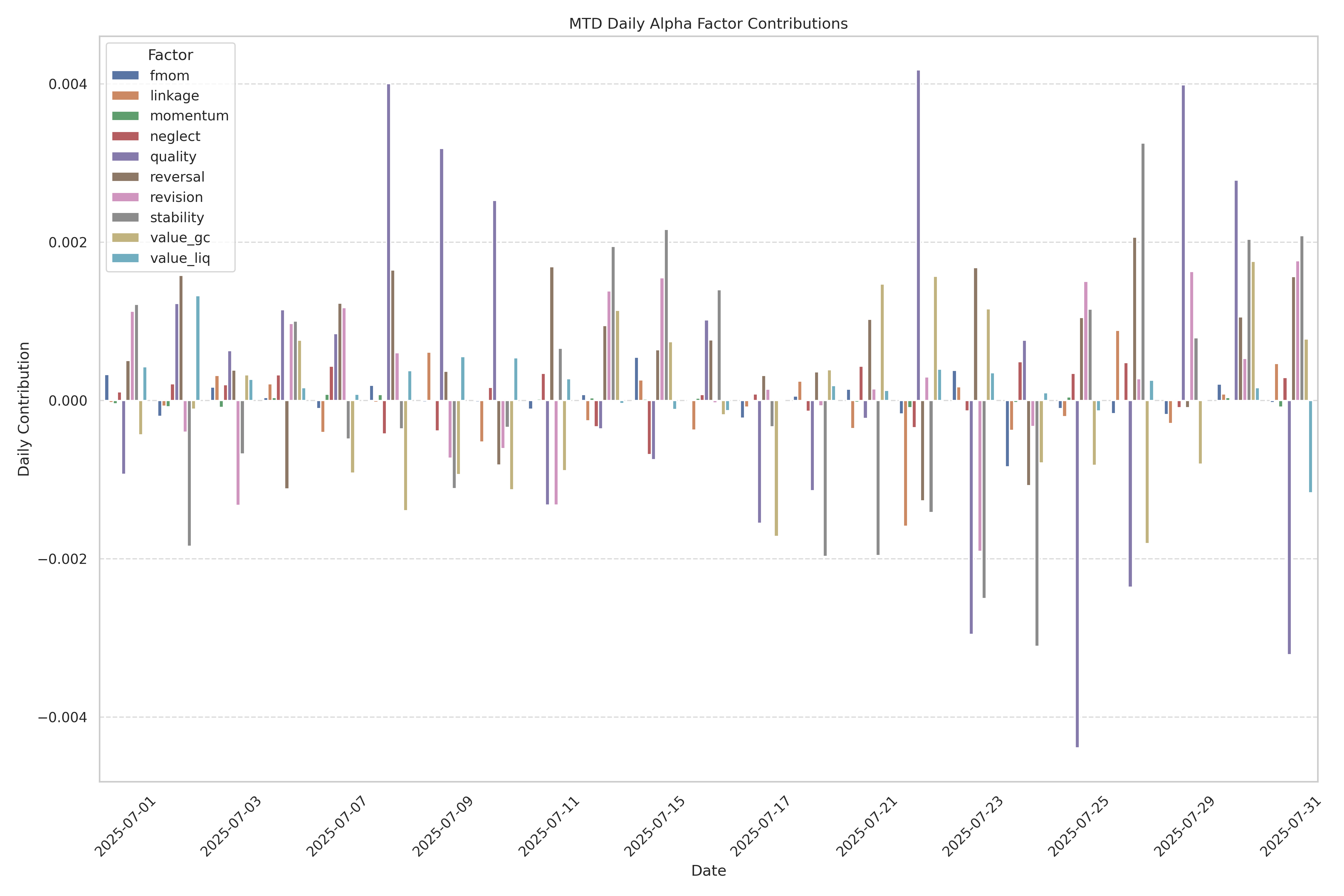The width and height of the screenshot is (1344, 896).
Task: Click the stability legend color swatch
Action: tap(125, 217)
